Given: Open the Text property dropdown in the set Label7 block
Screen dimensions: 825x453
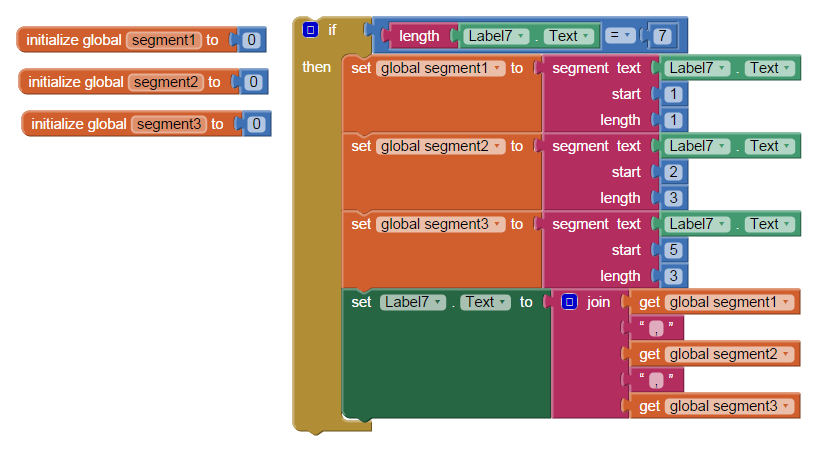Looking at the screenshot, I should pos(486,302).
